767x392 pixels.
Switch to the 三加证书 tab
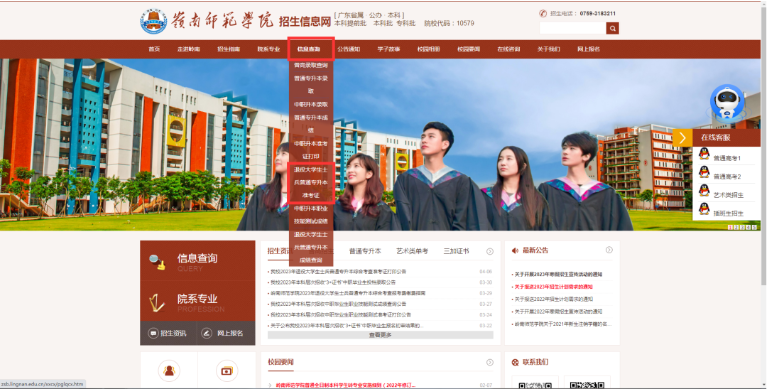[456, 251]
